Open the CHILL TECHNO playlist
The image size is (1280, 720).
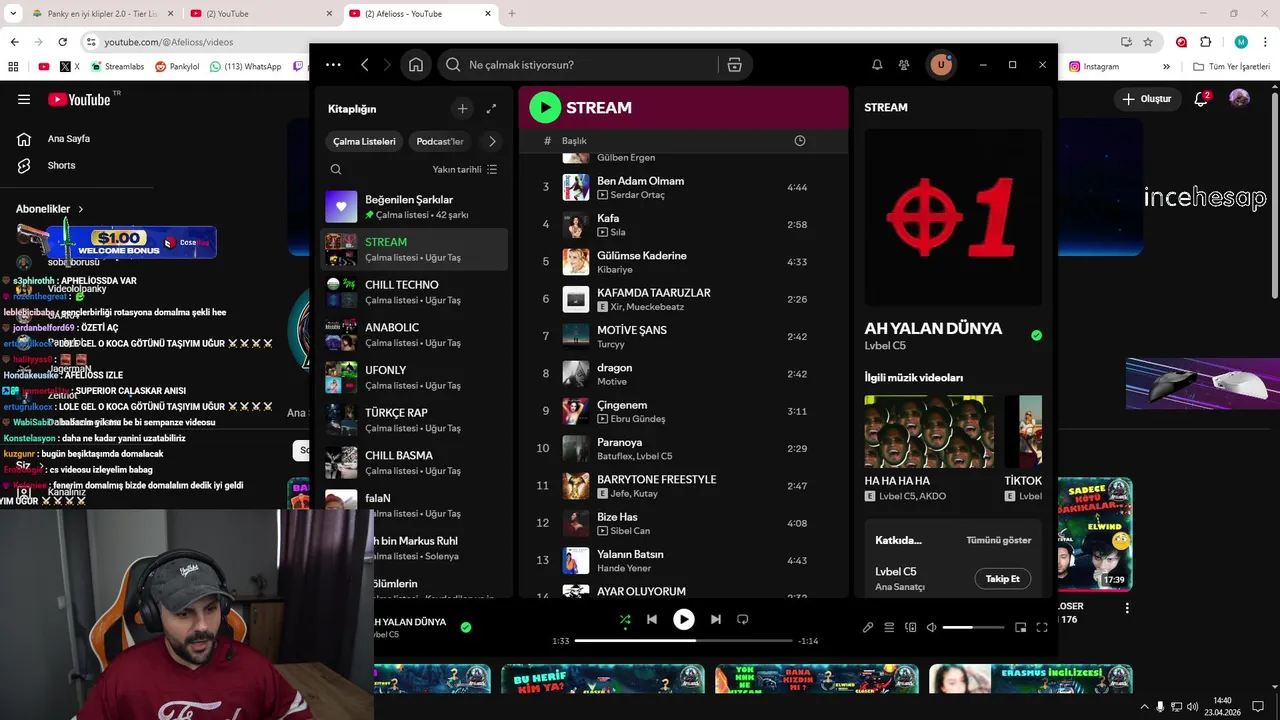pyautogui.click(x=414, y=292)
